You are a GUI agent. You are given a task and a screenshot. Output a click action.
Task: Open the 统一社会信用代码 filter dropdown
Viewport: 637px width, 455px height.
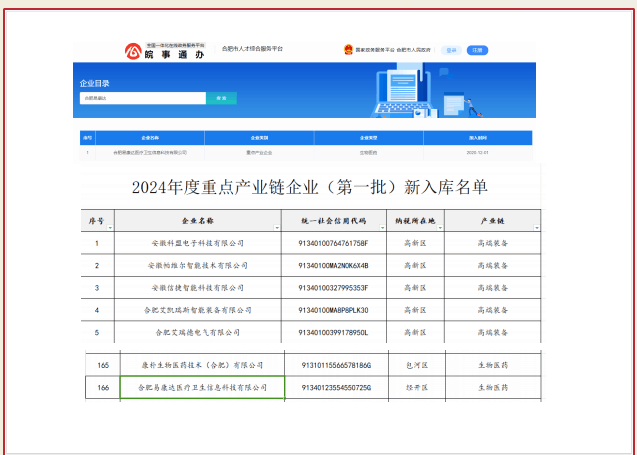coord(383,228)
